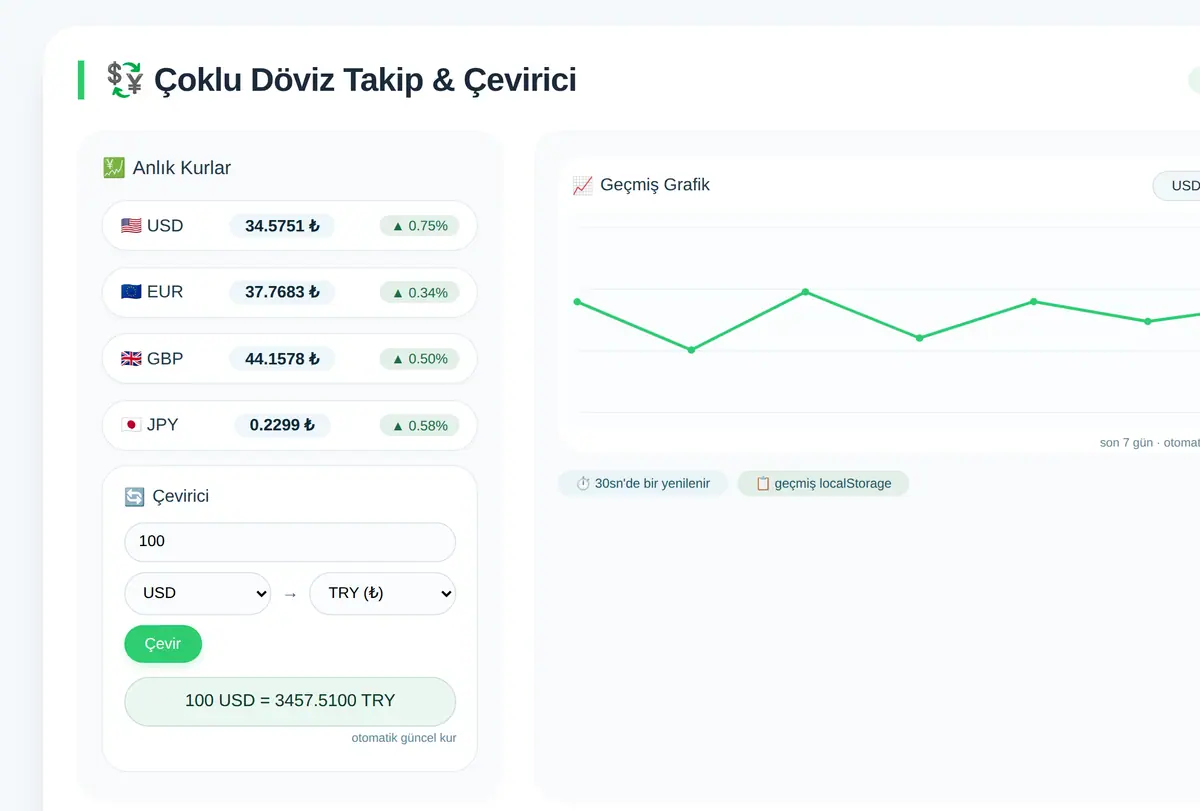Screen dimensions: 1200x811
Task: Click the chart emoji beside Anlık Kurlar
Action: point(114,168)
